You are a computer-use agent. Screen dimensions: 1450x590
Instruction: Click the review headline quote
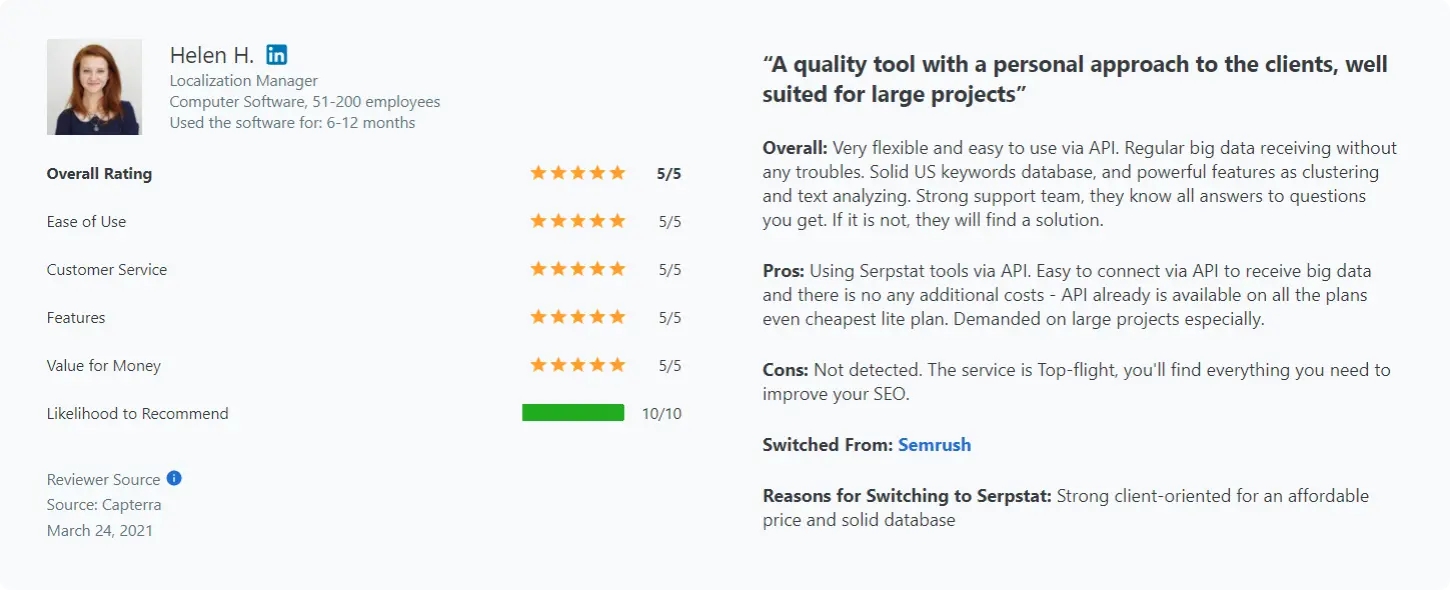pyautogui.click(x=1074, y=79)
